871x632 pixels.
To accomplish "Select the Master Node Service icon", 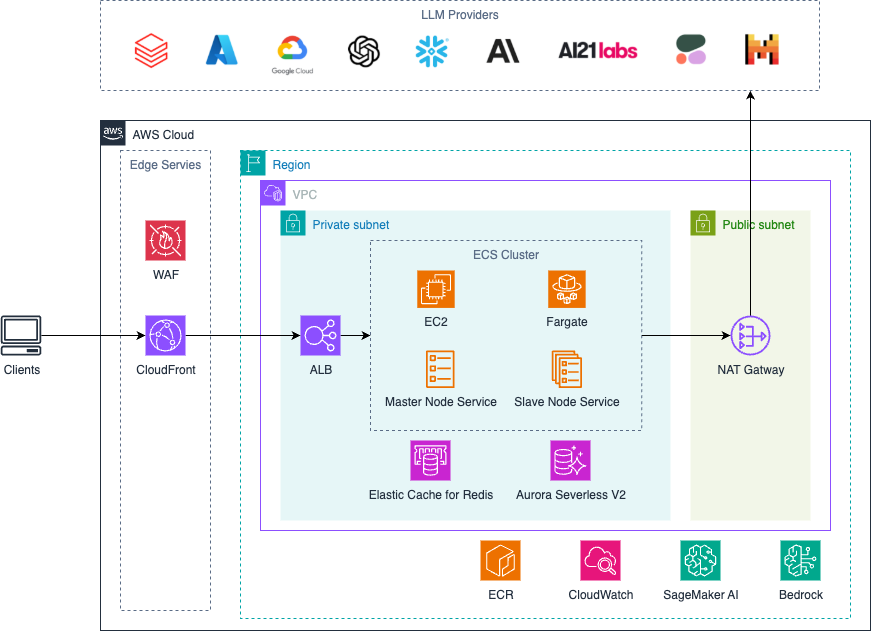I will click(x=440, y=369).
